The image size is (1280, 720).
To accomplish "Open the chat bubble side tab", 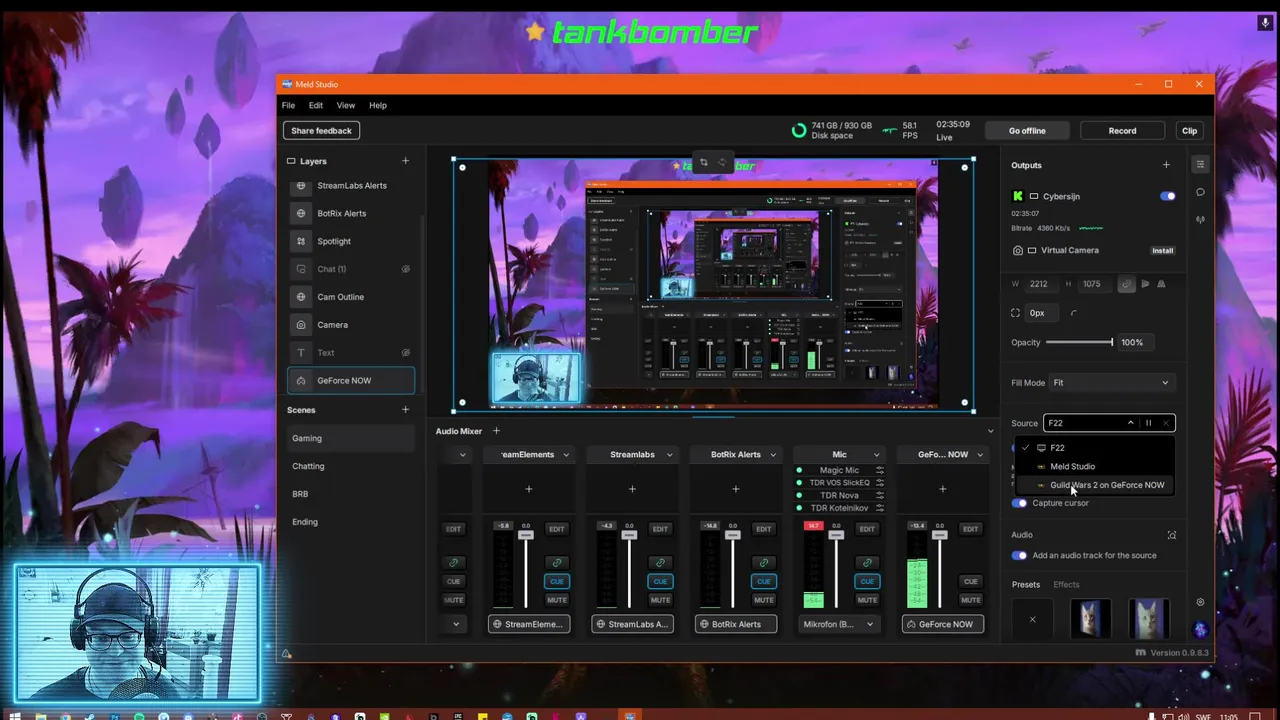I will [1201, 192].
